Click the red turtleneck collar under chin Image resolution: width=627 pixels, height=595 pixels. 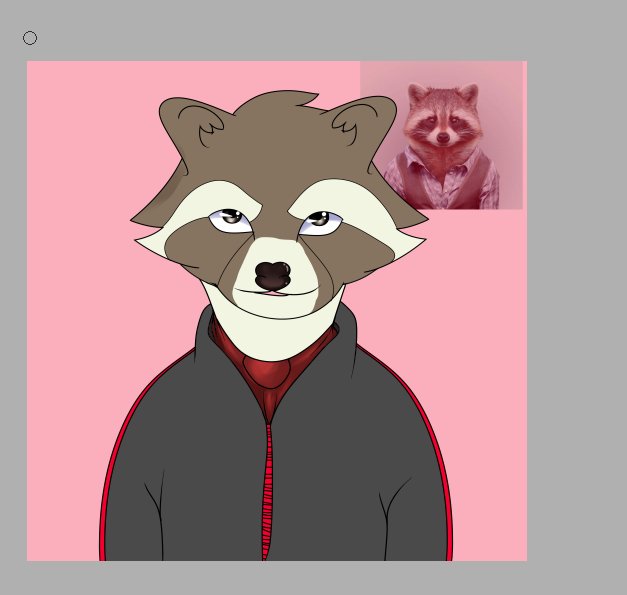tap(269, 370)
